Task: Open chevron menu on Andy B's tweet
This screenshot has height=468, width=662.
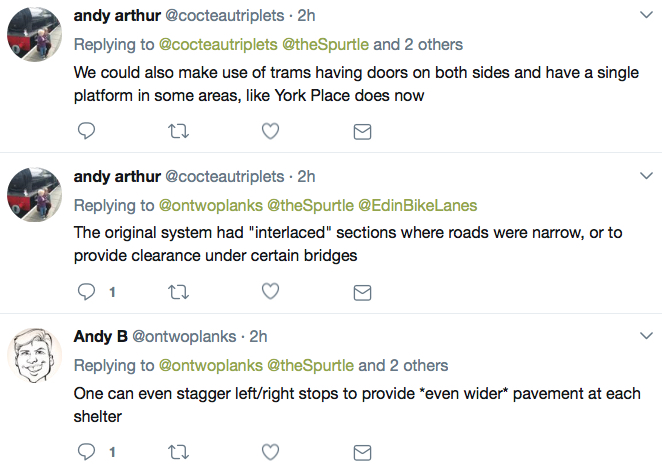Action: (646, 336)
